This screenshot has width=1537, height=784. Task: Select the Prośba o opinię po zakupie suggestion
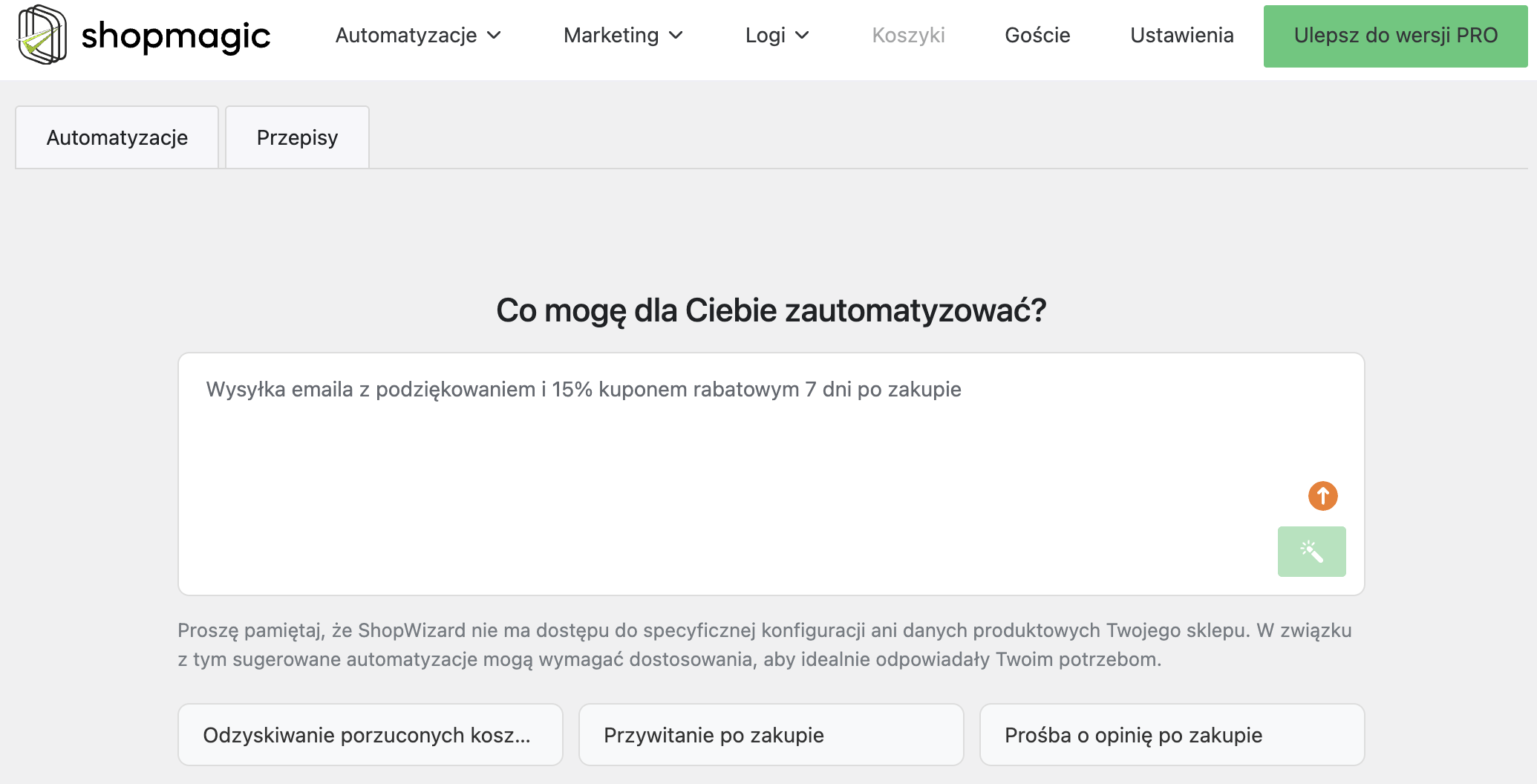pyautogui.click(x=1172, y=734)
